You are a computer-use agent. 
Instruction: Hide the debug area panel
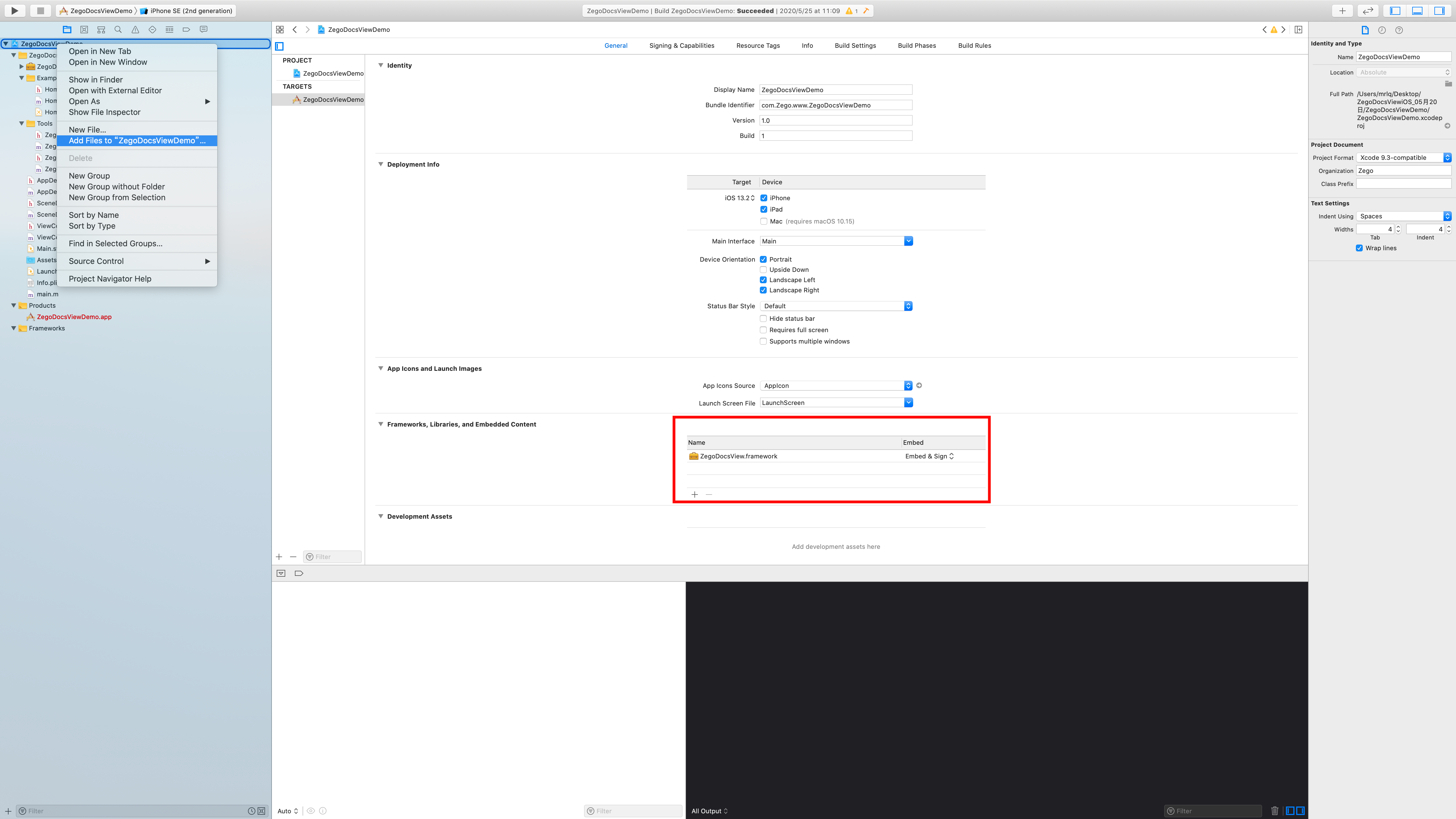tap(1417, 11)
